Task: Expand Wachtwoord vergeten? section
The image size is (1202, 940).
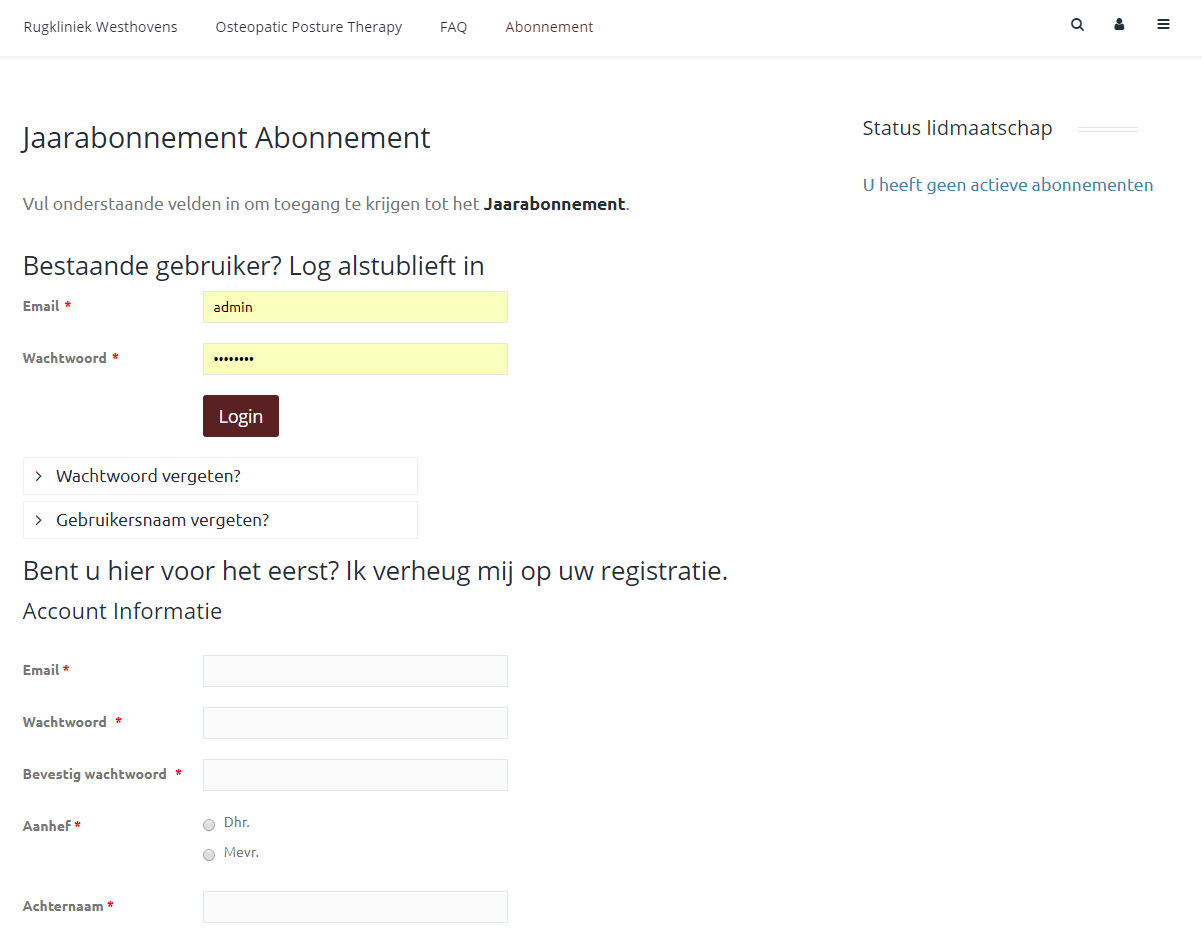Action: pyautogui.click(x=148, y=476)
